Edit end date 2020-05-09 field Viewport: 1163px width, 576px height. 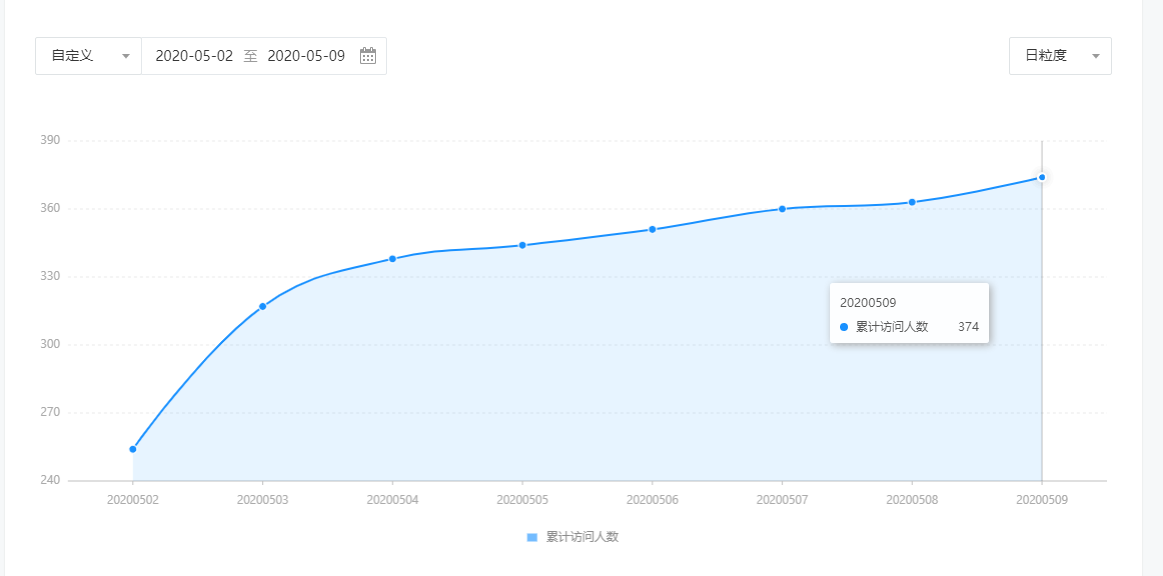(x=306, y=56)
